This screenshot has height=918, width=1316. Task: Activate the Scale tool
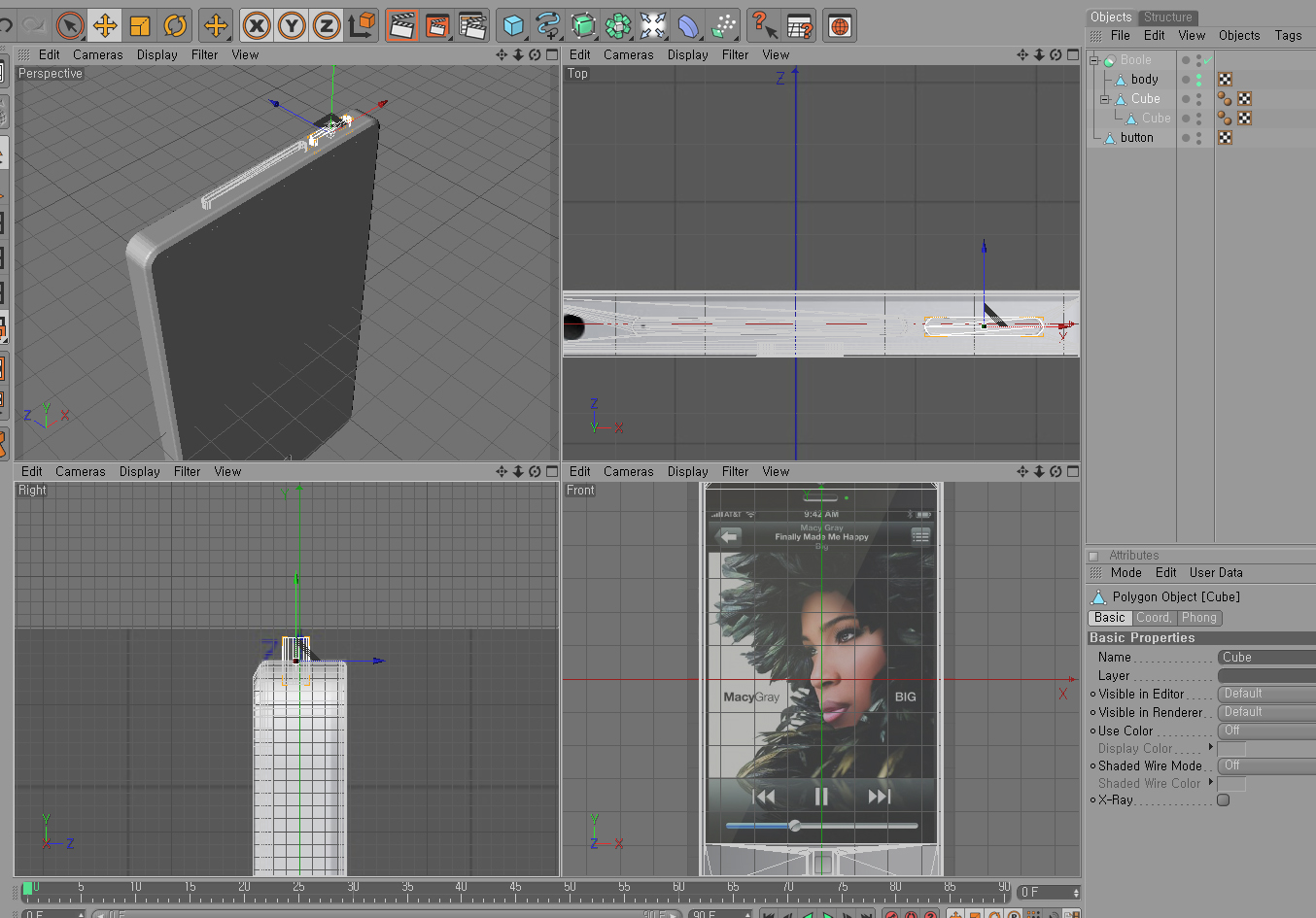click(140, 25)
